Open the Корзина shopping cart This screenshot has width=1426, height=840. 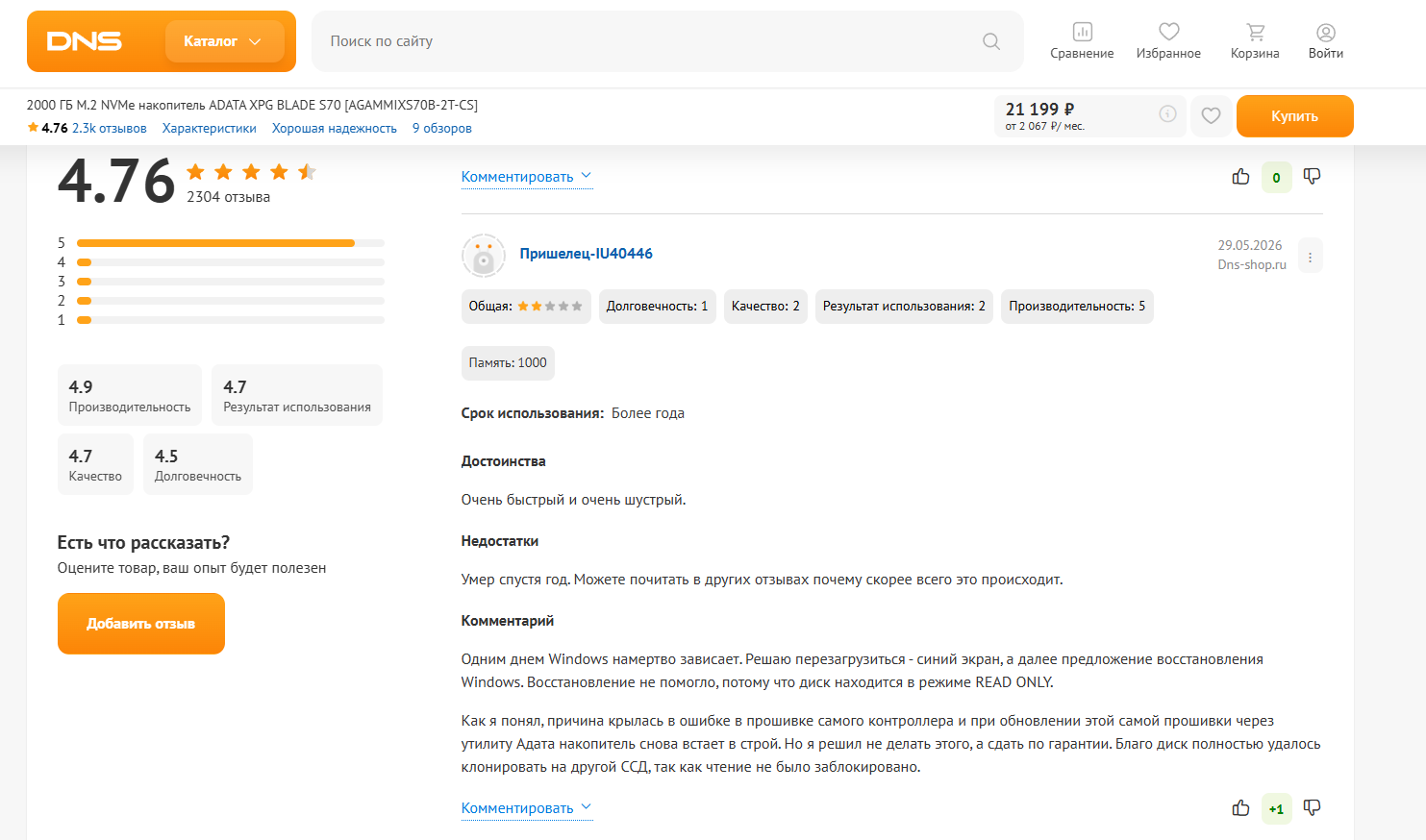1255,41
